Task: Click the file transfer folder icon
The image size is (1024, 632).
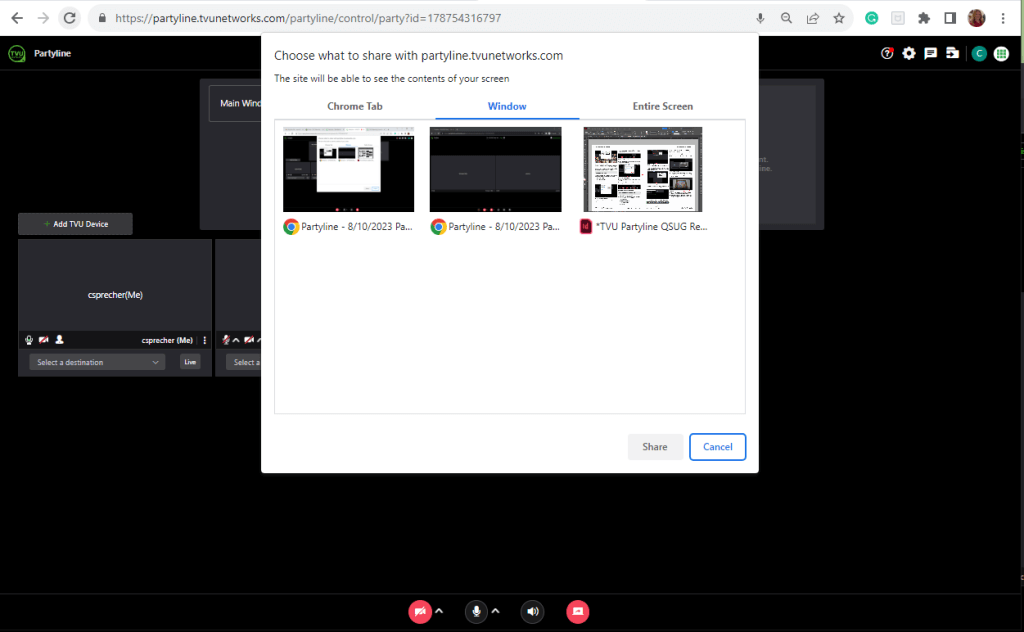Action: [x=953, y=54]
